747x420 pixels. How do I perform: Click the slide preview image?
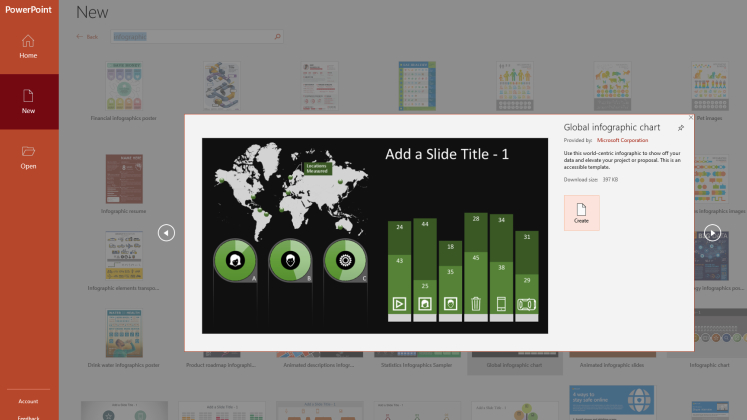coord(372,235)
